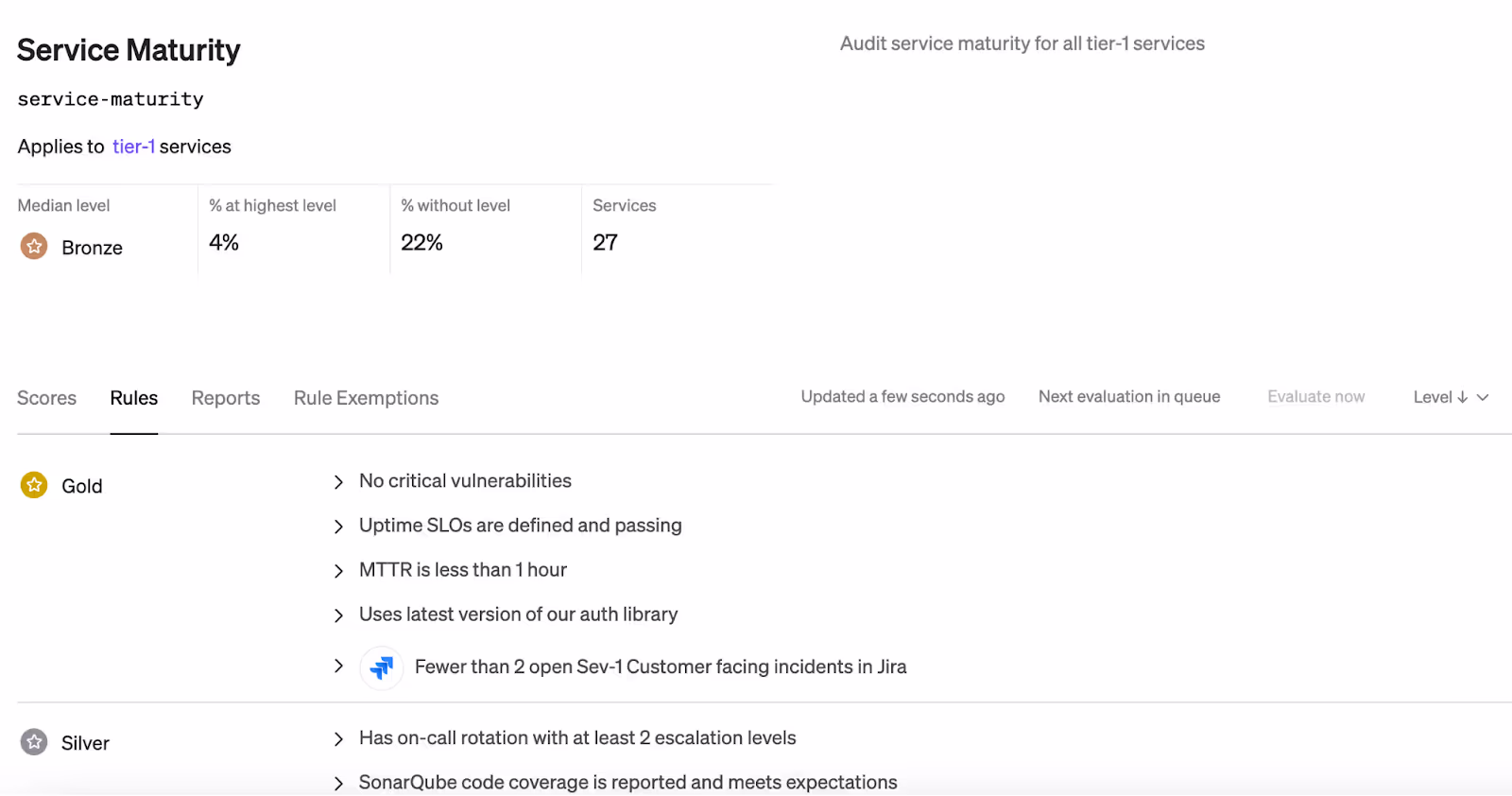This screenshot has width=1512, height=796.
Task: Expand the MTTR is less than 1 hour rule
Action: click(x=338, y=571)
